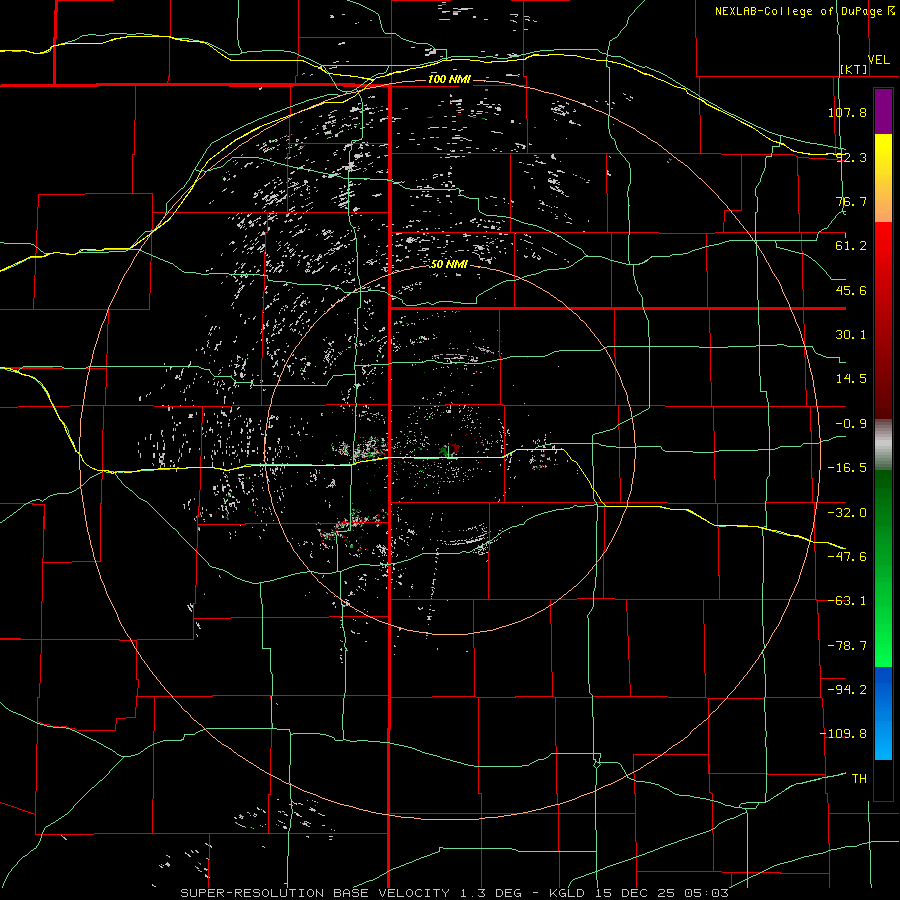Pick the yellow-orange segment of velocity color bar

[x=883, y=178]
